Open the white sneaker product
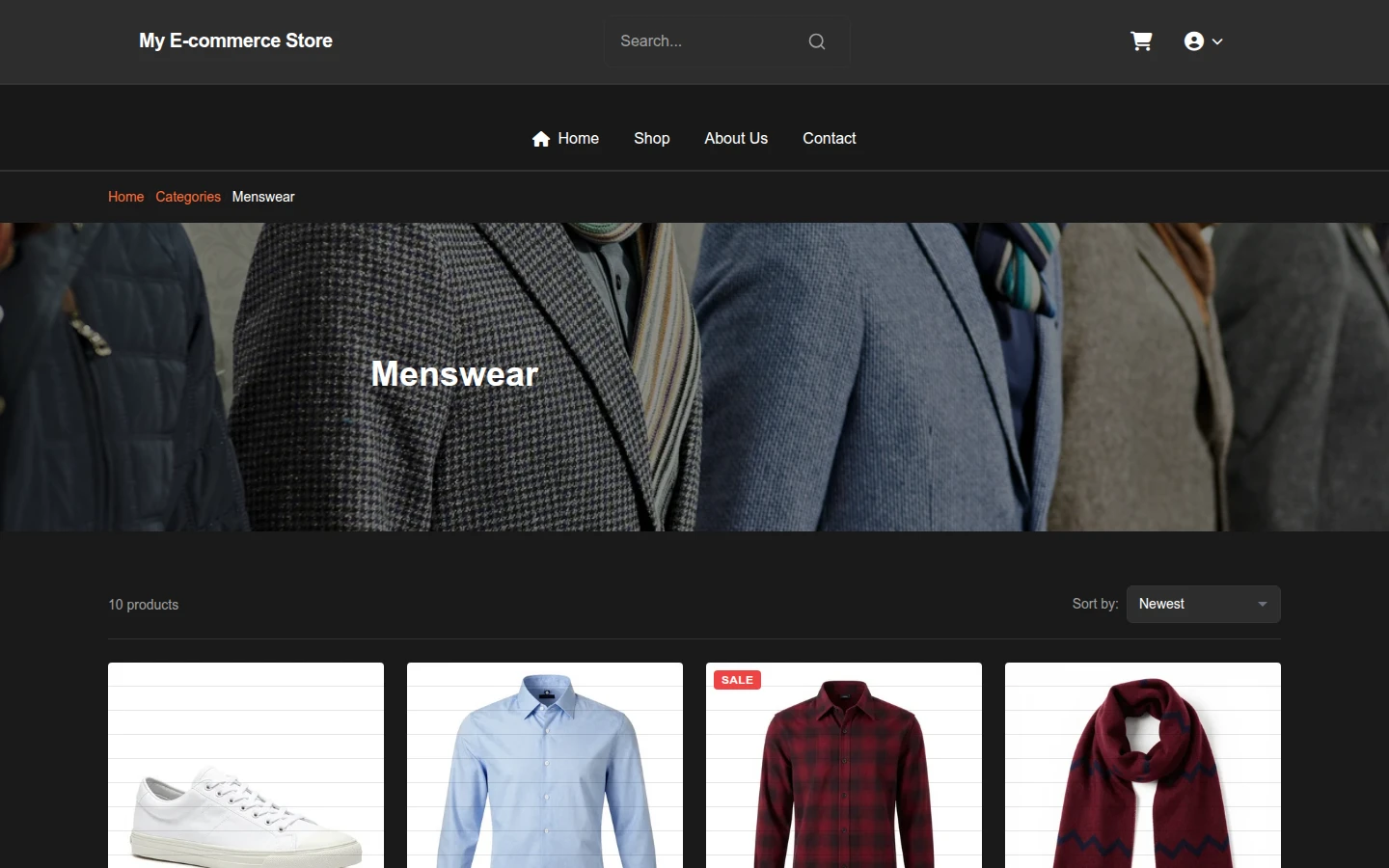 (246, 766)
